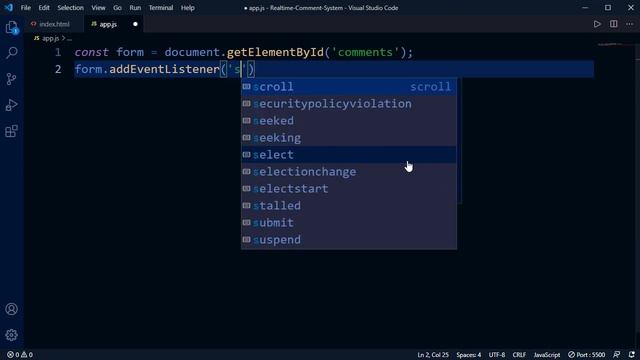Open the Terminal menu
The height and width of the screenshot is (360, 640).
160,7
